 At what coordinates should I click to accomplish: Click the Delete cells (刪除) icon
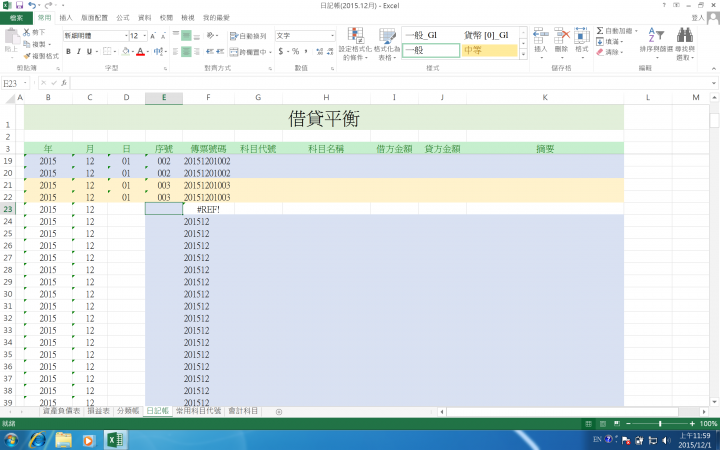point(562,35)
